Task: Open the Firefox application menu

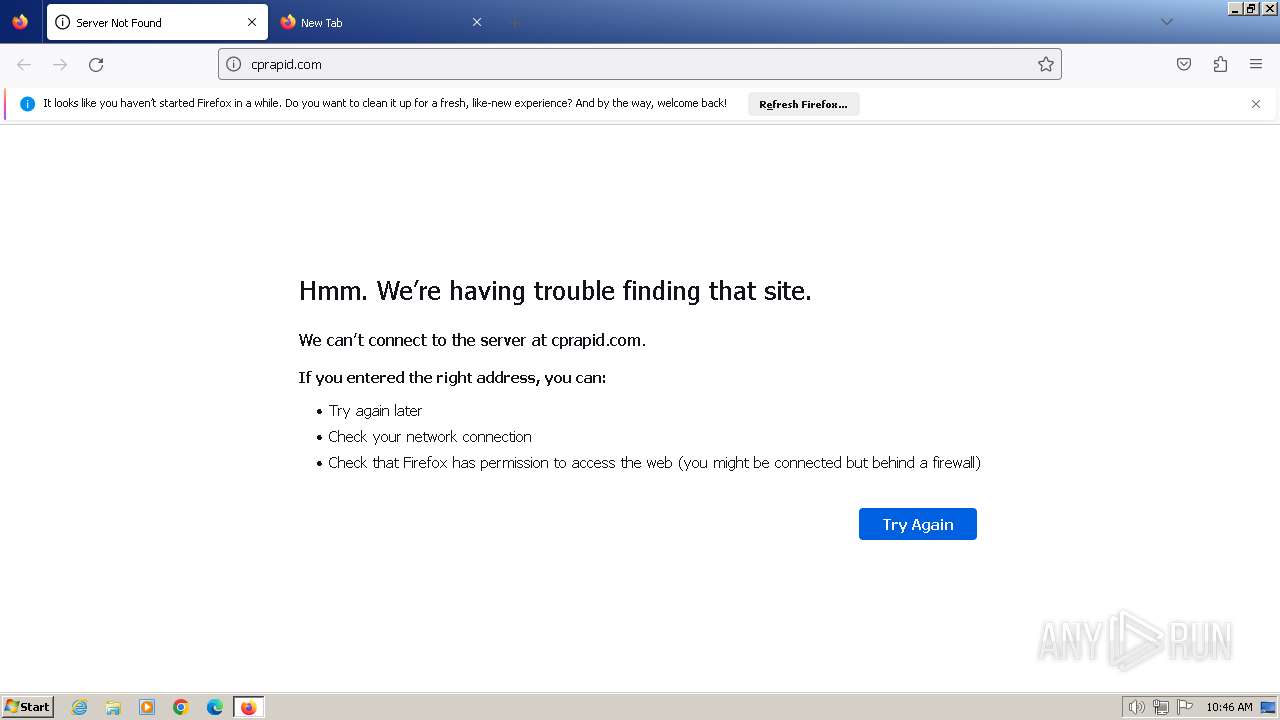Action: click(x=1256, y=64)
